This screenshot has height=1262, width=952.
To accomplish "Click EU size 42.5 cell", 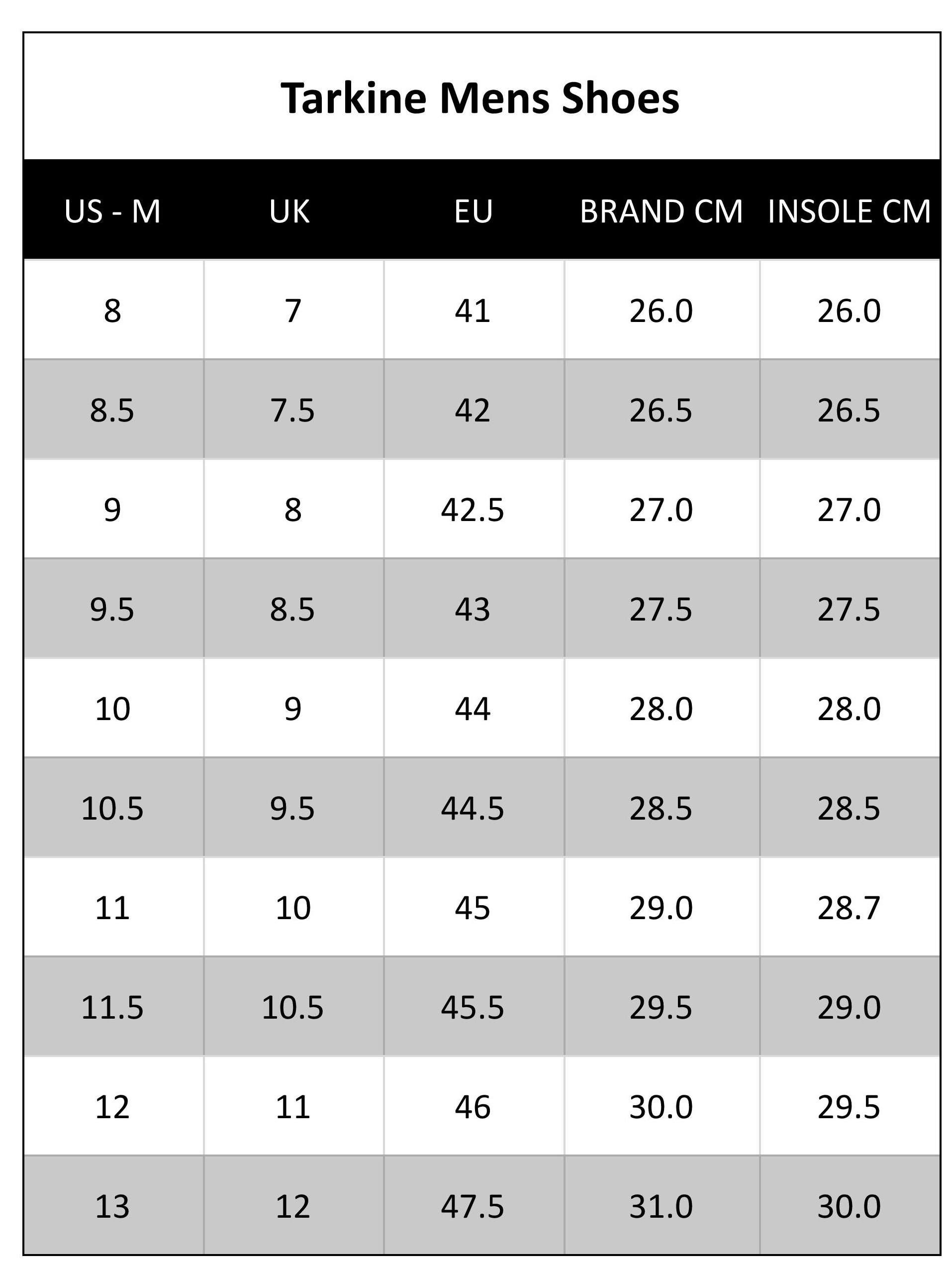I will pyautogui.click(x=474, y=509).
